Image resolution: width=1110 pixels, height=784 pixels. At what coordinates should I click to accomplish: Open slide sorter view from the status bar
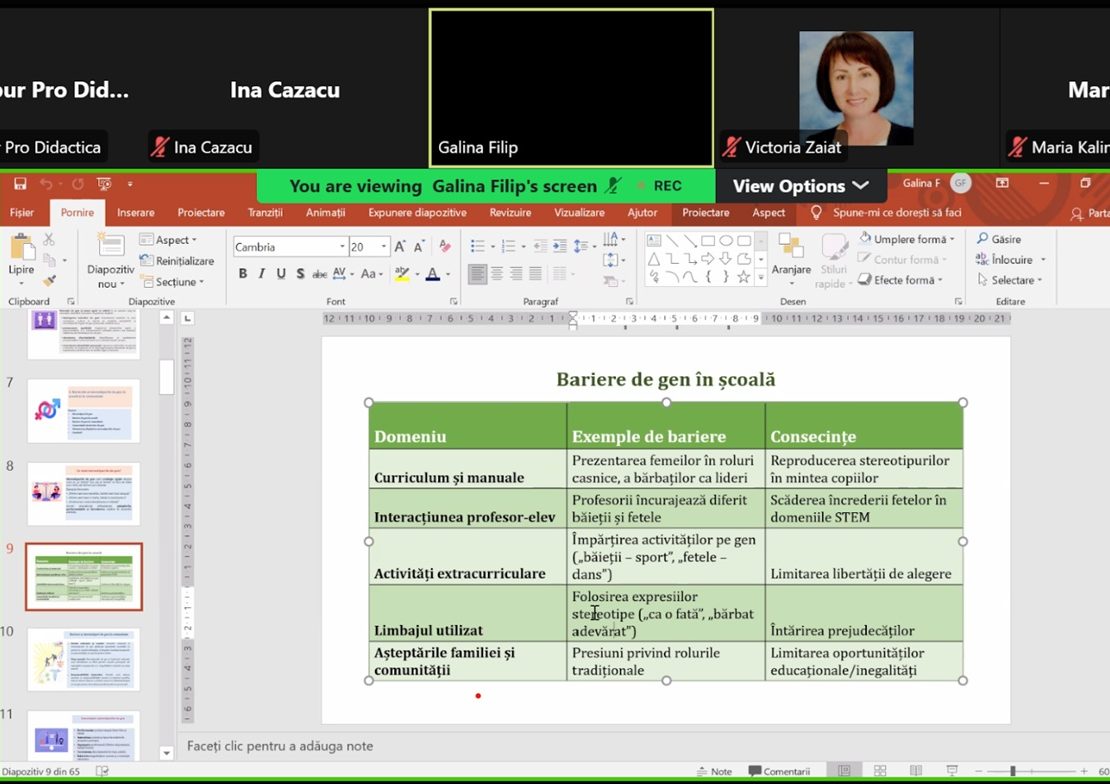881,771
